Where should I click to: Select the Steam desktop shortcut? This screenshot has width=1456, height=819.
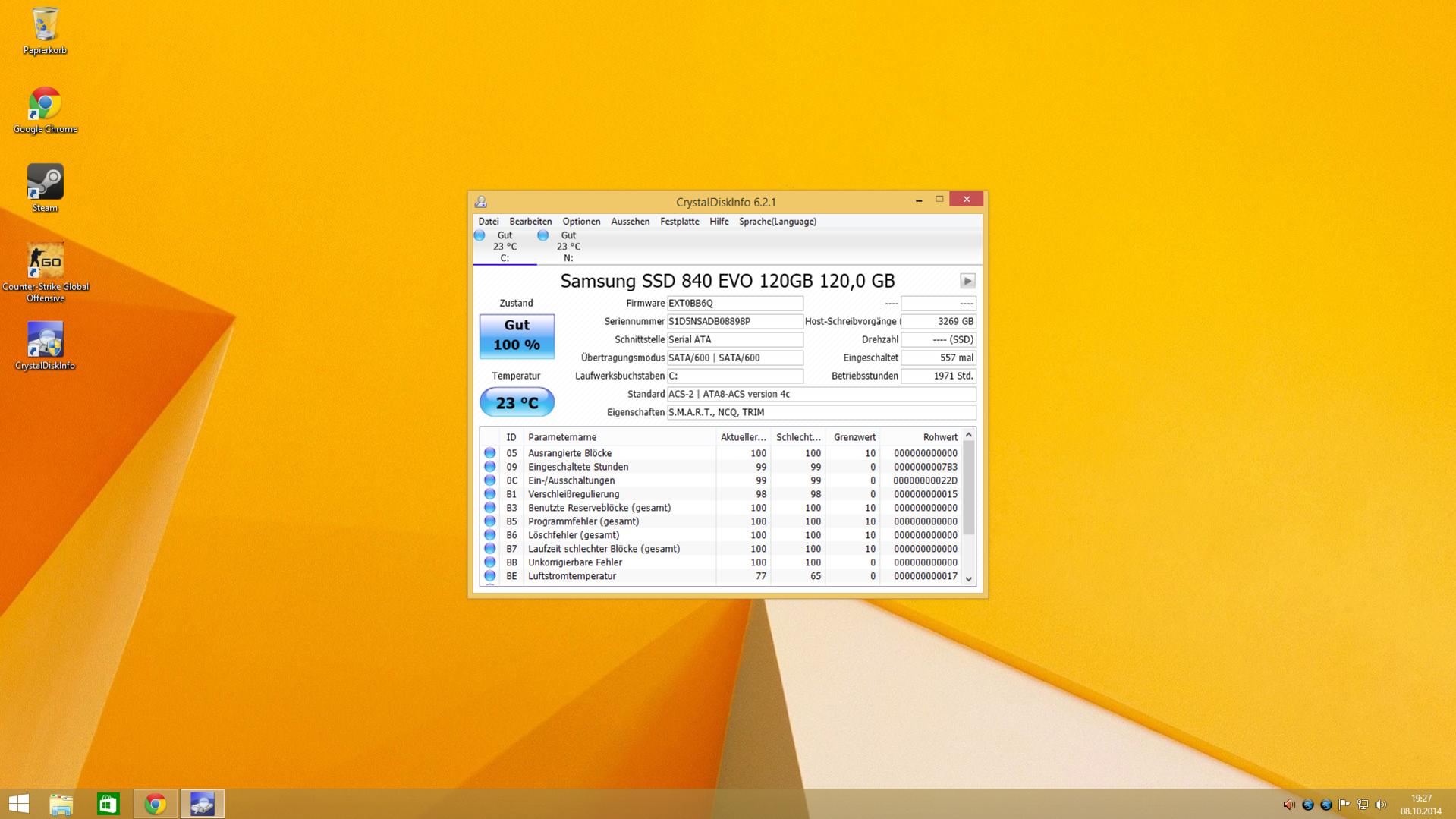coord(45,188)
